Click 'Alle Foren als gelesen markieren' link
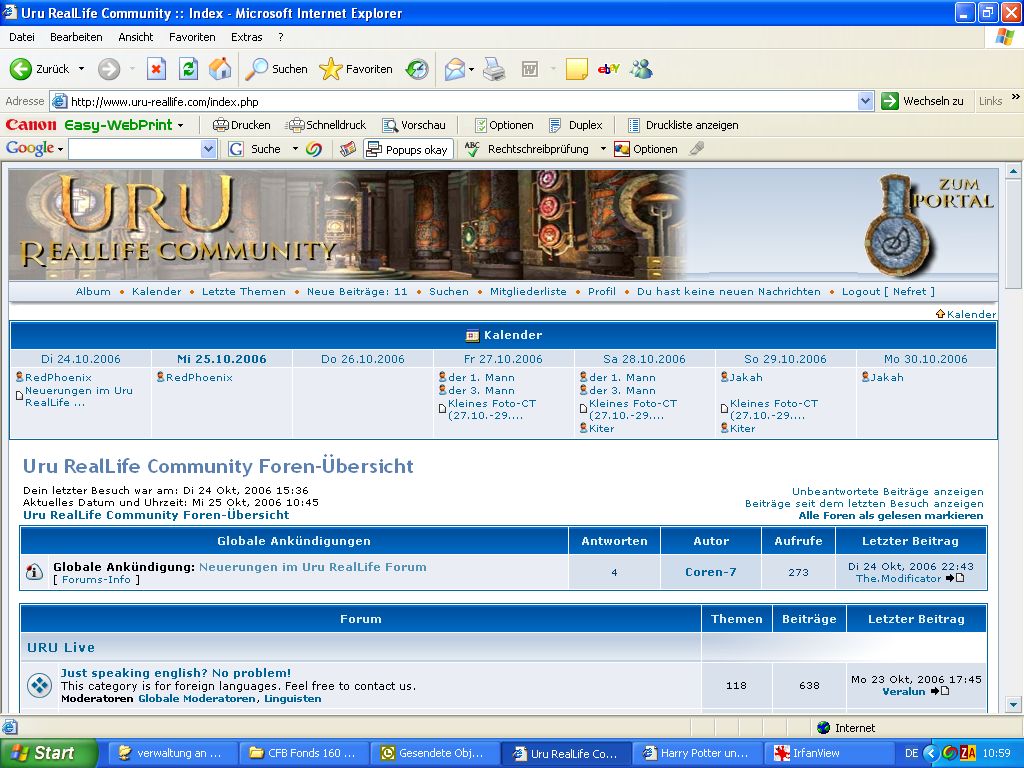The width and height of the screenshot is (1024, 768). click(x=890, y=516)
